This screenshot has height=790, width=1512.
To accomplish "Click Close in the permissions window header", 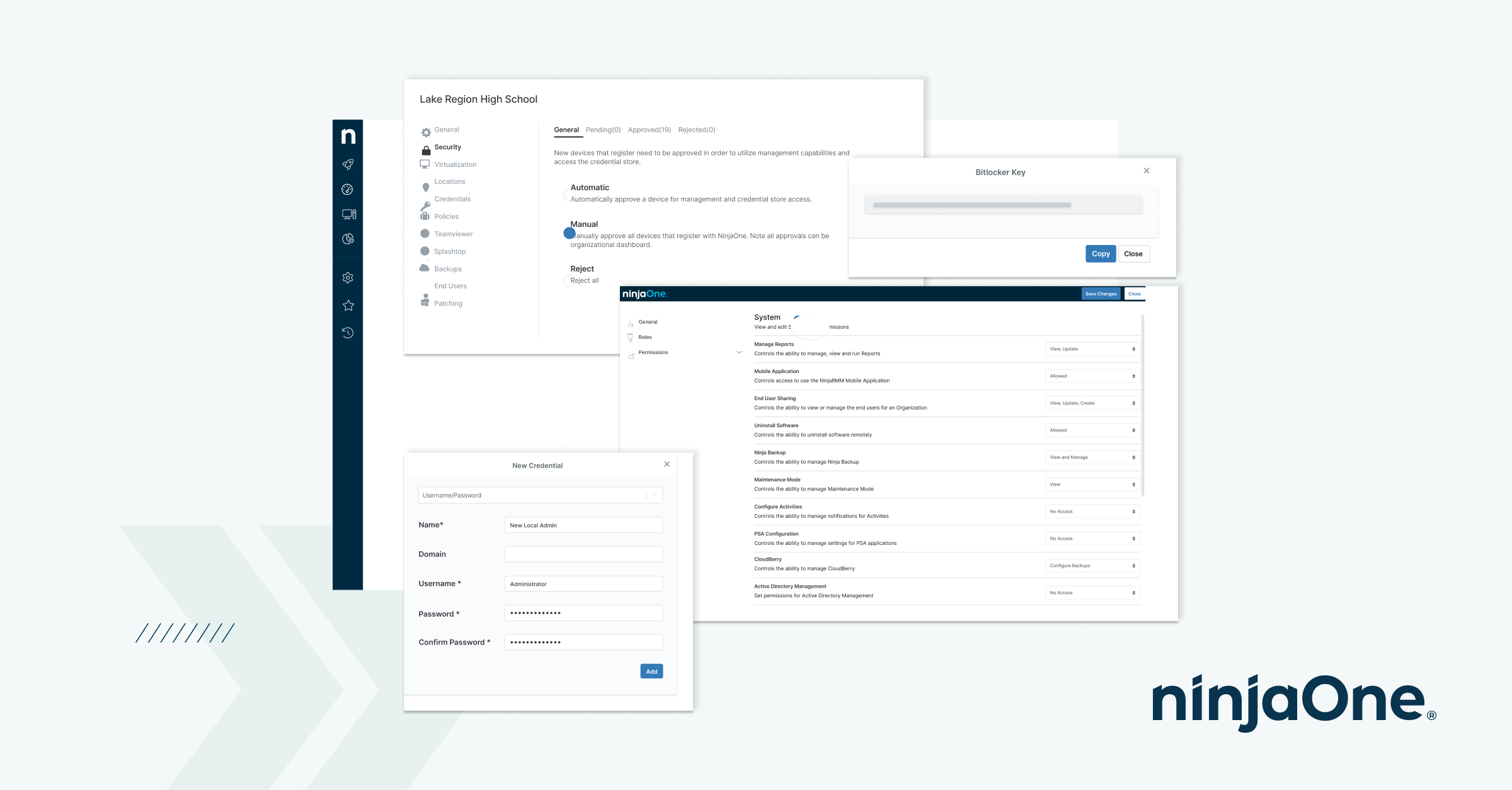I will (1135, 294).
